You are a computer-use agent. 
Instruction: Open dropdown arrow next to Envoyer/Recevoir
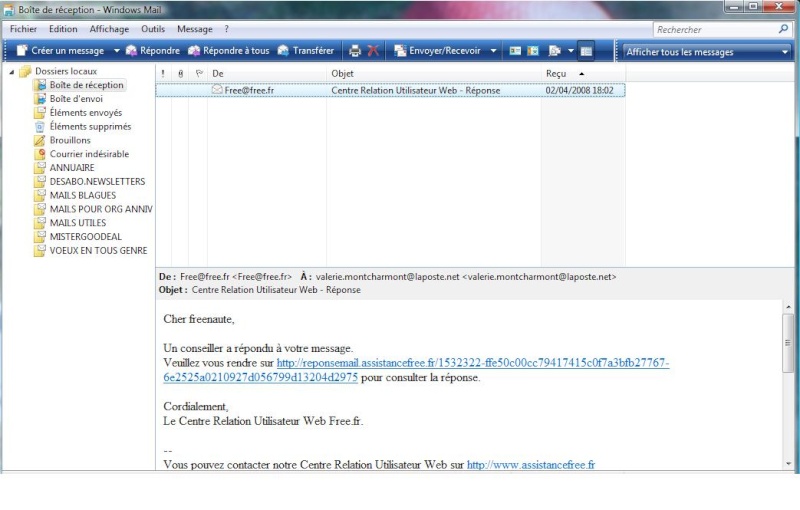[493, 50]
